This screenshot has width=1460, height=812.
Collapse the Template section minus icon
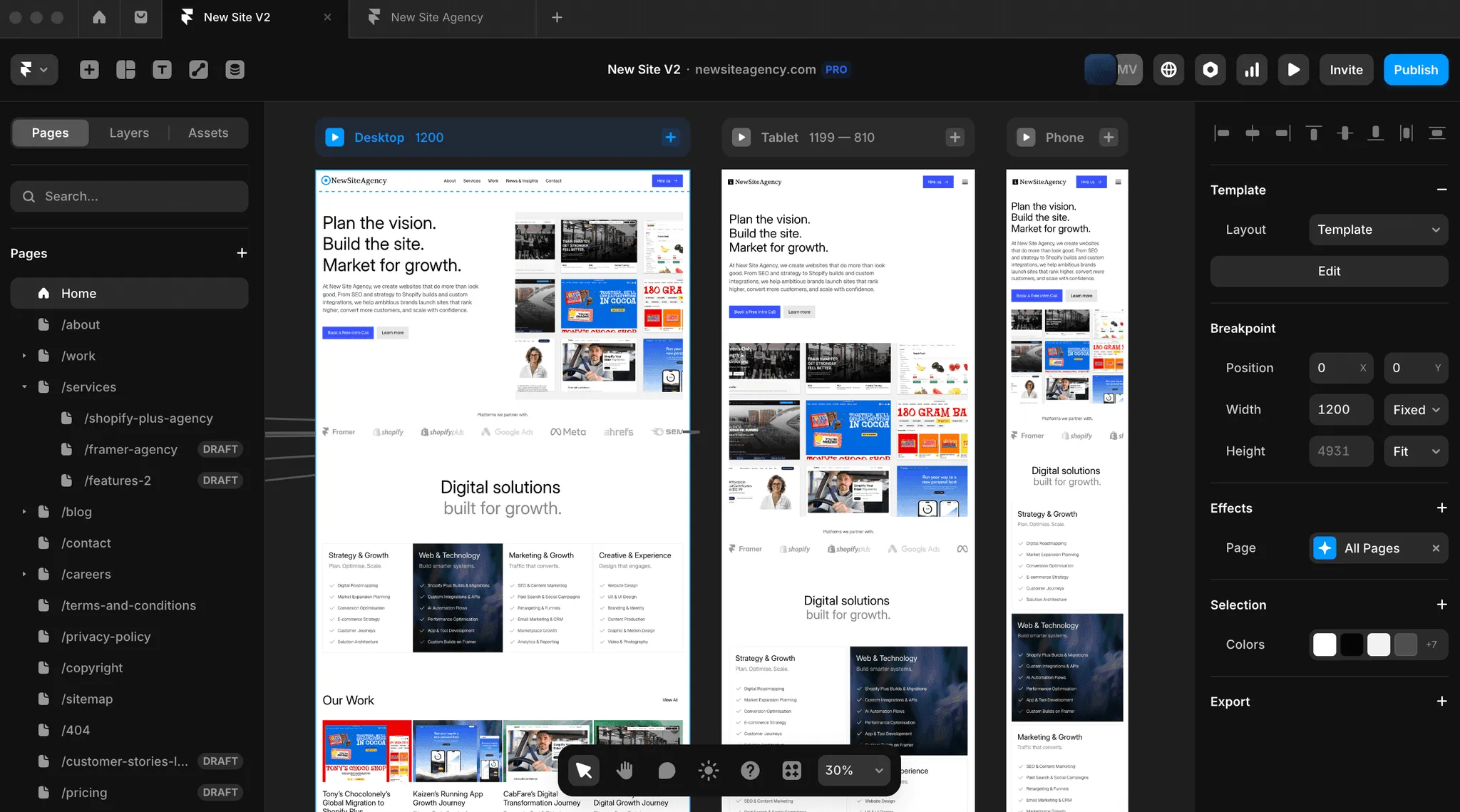point(1441,190)
